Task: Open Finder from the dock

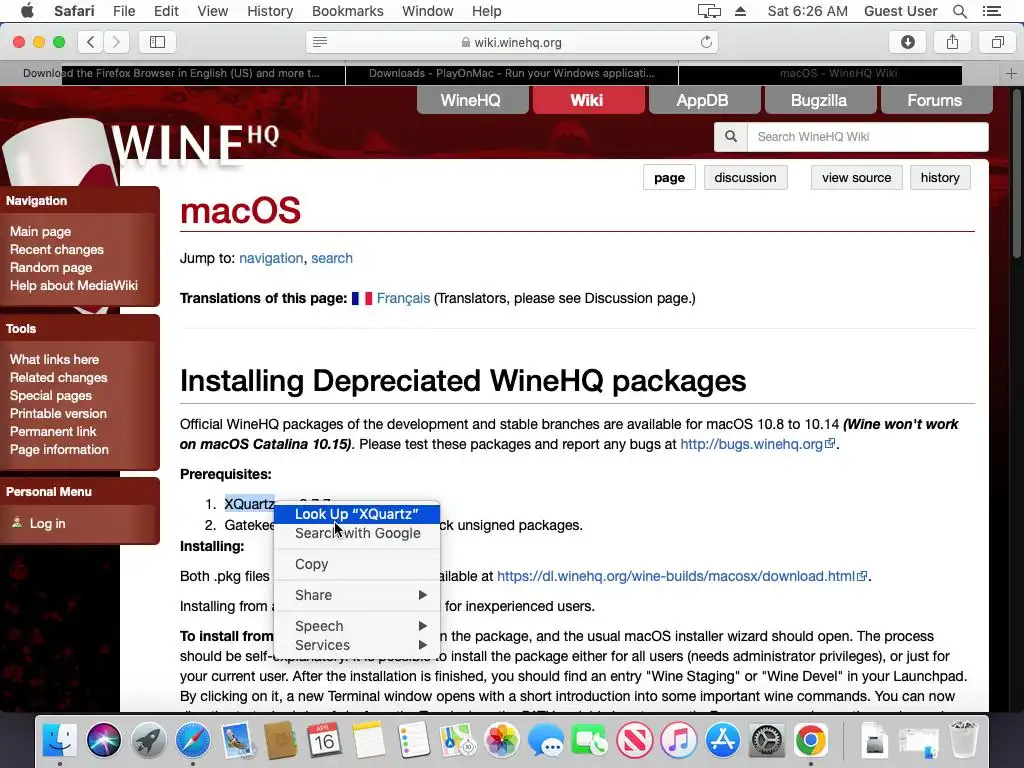Action: point(59,741)
